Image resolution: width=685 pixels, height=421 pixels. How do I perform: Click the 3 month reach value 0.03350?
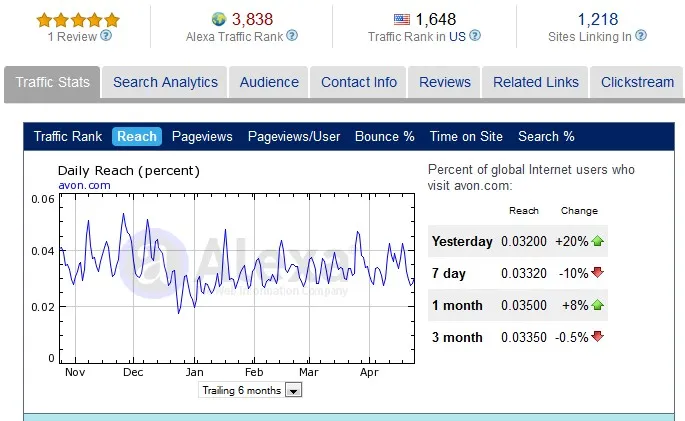click(x=524, y=337)
